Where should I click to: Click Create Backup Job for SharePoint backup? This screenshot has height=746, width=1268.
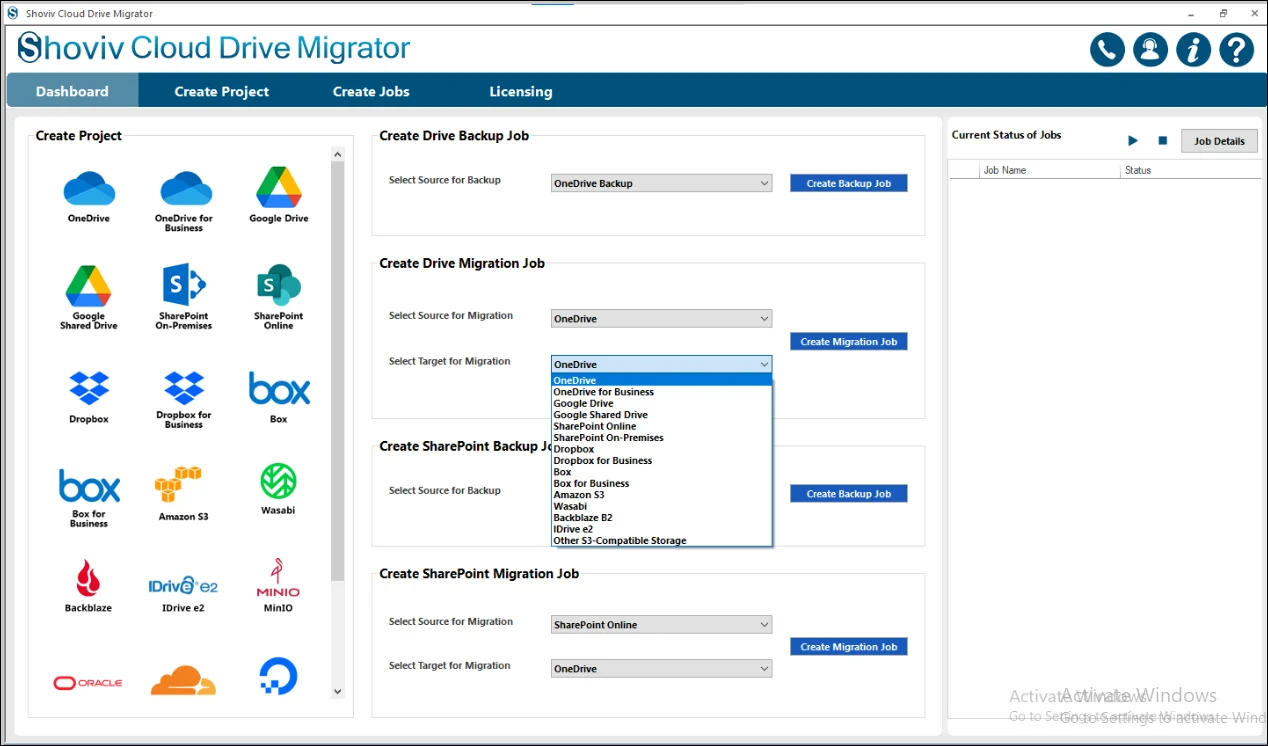pyautogui.click(x=848, y=494)
